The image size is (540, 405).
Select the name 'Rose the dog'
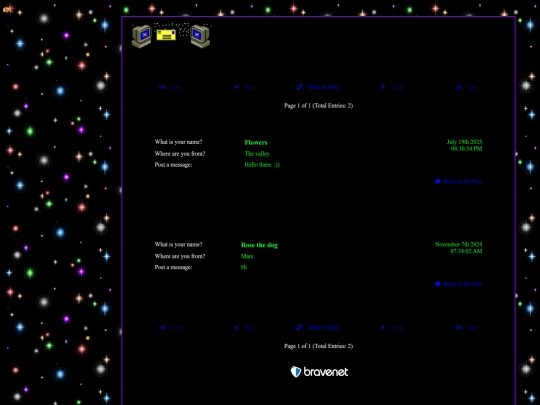pyautogui.click(x=259, y=245)
